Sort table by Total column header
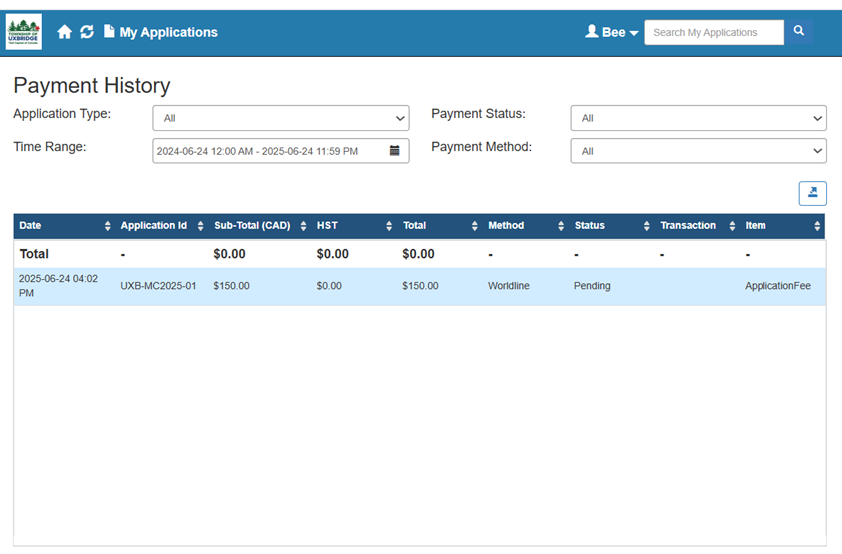This screenshot has height=554, width=842. 440,226
